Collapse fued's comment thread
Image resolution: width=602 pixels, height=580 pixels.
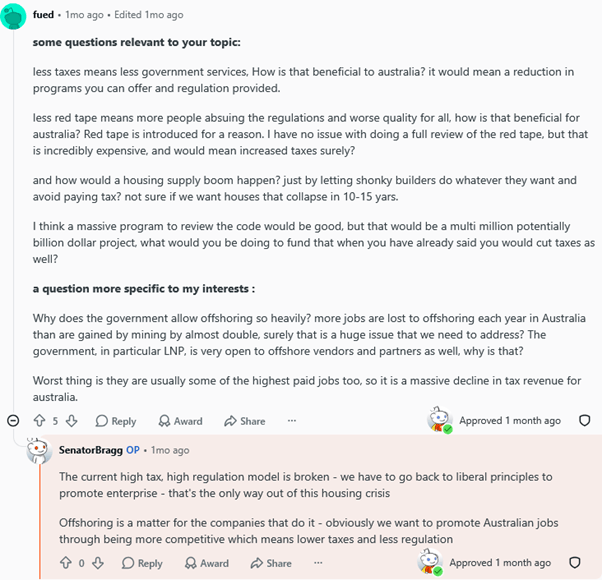(x=13, y=421)
